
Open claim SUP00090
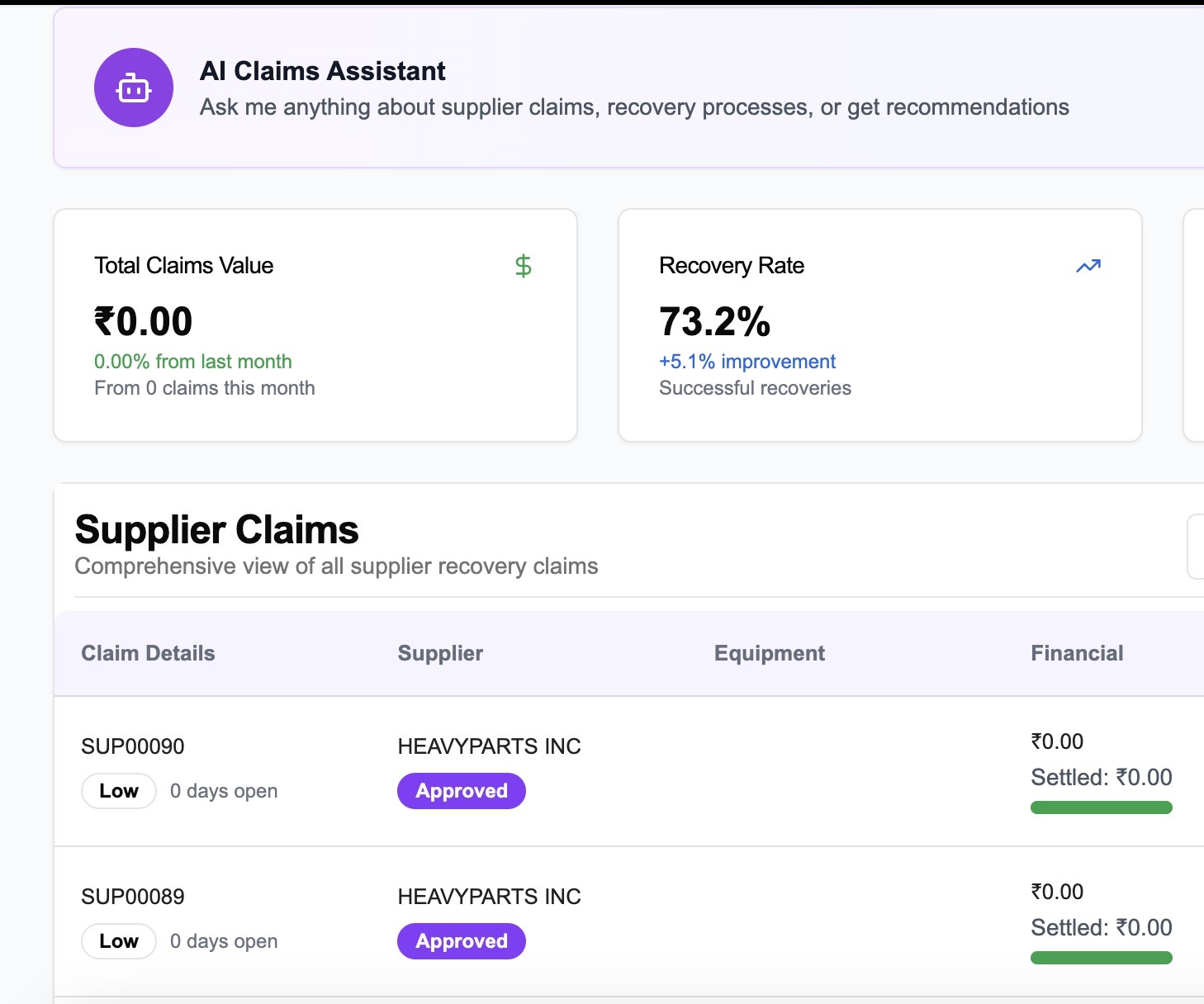[x=133, y=746]
